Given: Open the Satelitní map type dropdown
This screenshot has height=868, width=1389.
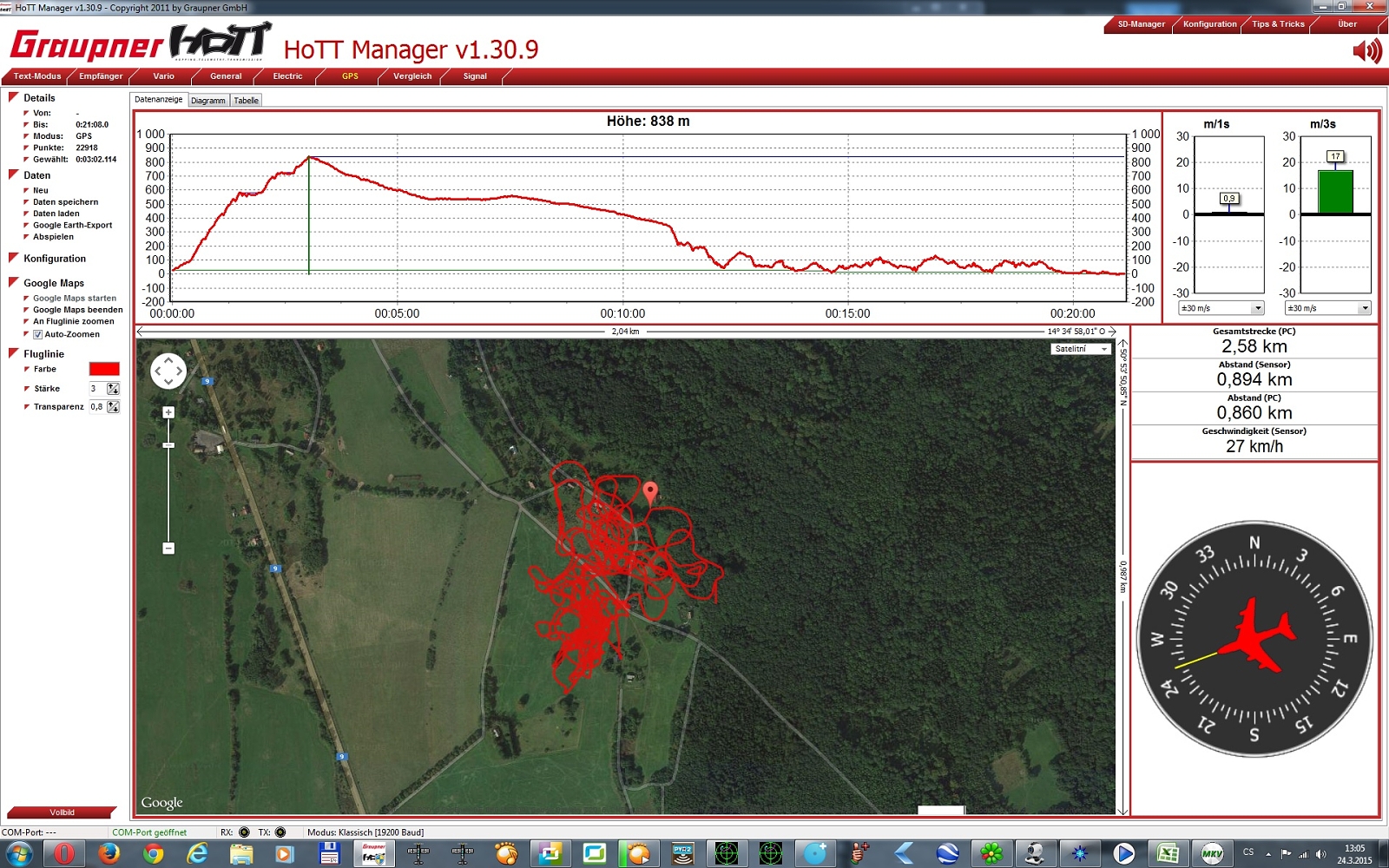Looking at the screenshot, I should pyautogui.click(x=1081, y=349).
